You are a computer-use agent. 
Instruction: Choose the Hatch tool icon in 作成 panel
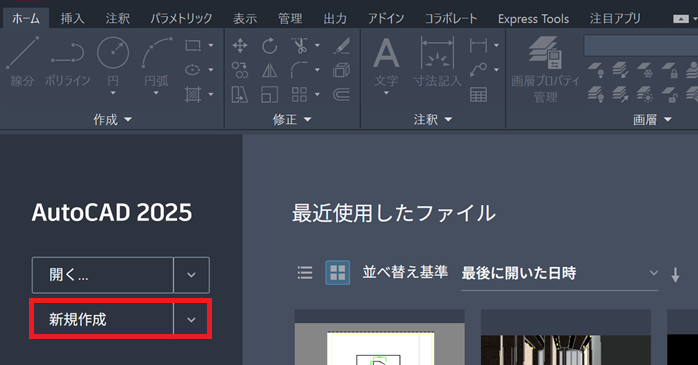193,94
